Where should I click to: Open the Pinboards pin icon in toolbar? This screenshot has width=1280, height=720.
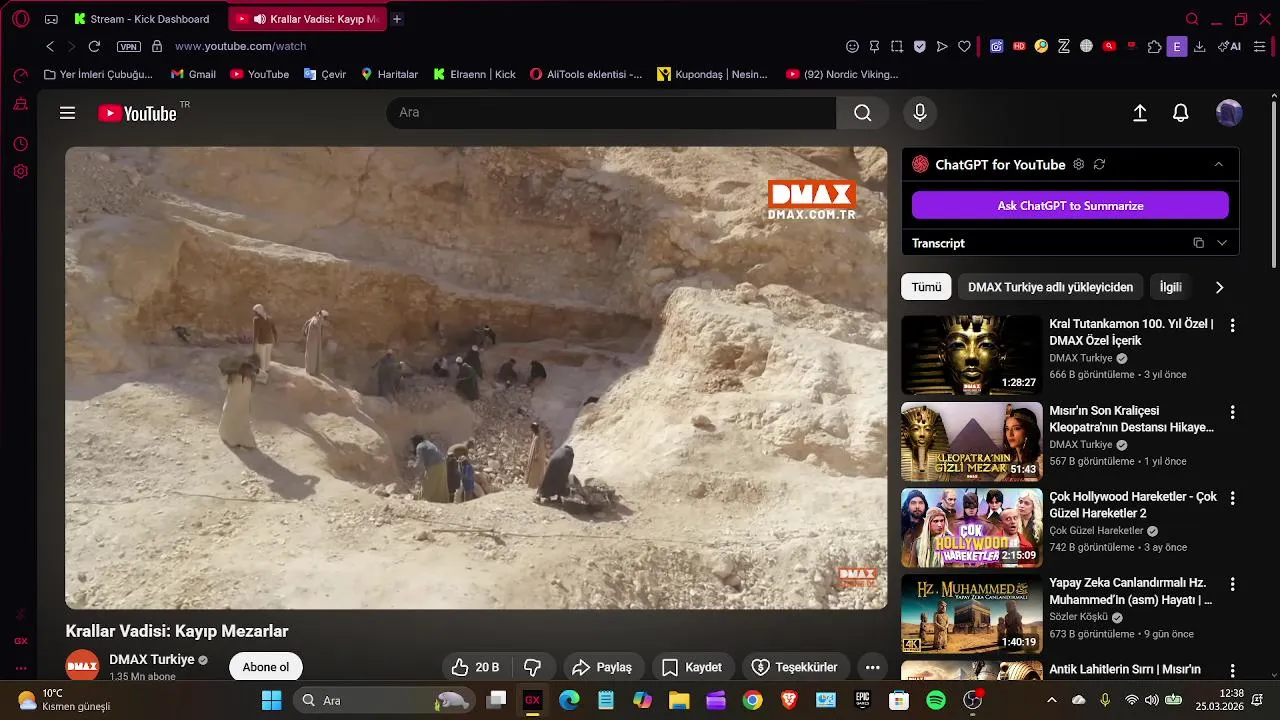[874, 46]
